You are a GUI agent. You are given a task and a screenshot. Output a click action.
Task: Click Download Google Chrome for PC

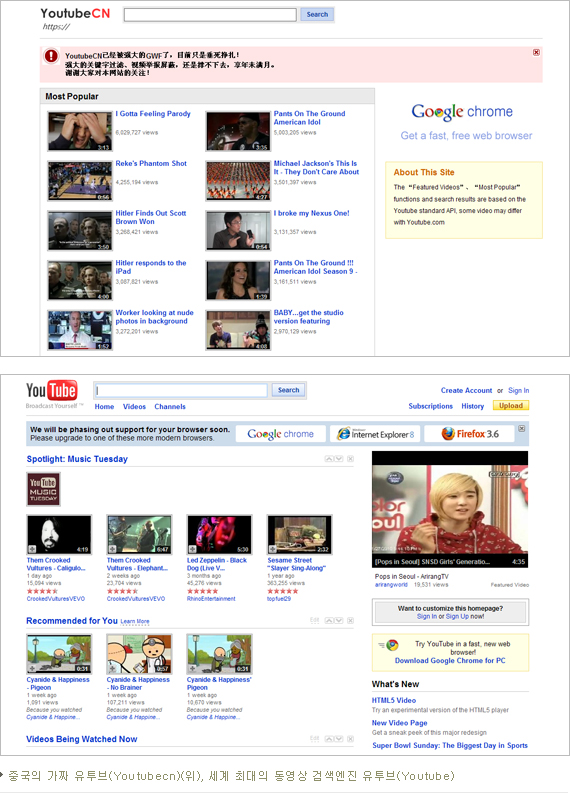tap(450, 660)
